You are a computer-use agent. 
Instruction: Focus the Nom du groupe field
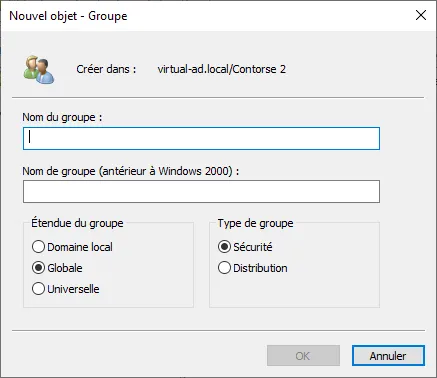coord(201,138)
